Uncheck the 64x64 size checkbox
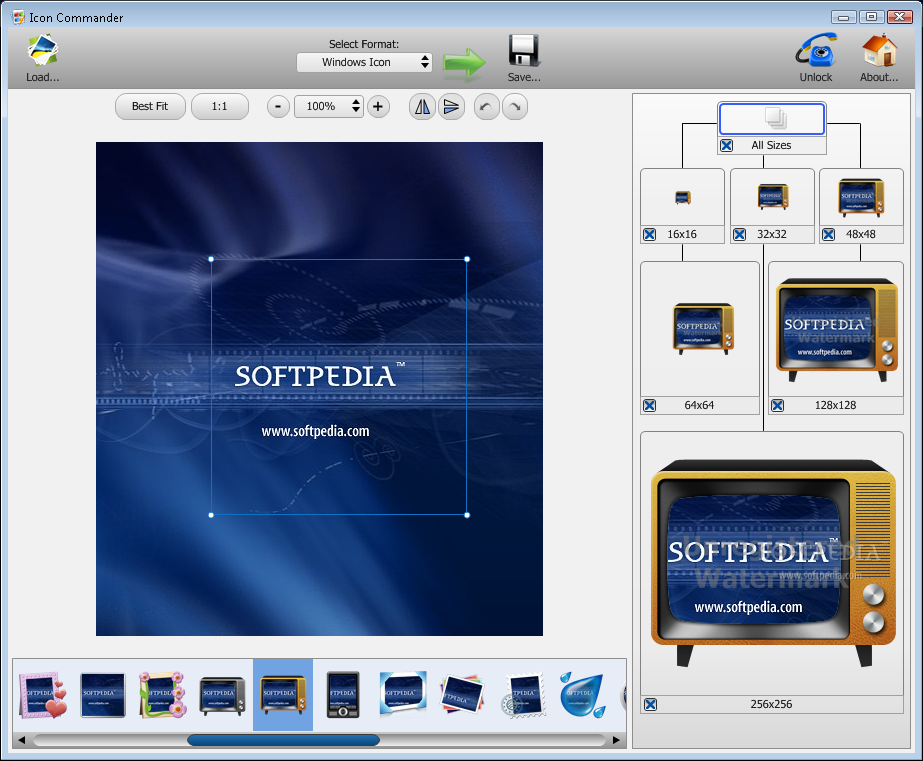Viewport: 923px width, 761px height. [649, 406]
